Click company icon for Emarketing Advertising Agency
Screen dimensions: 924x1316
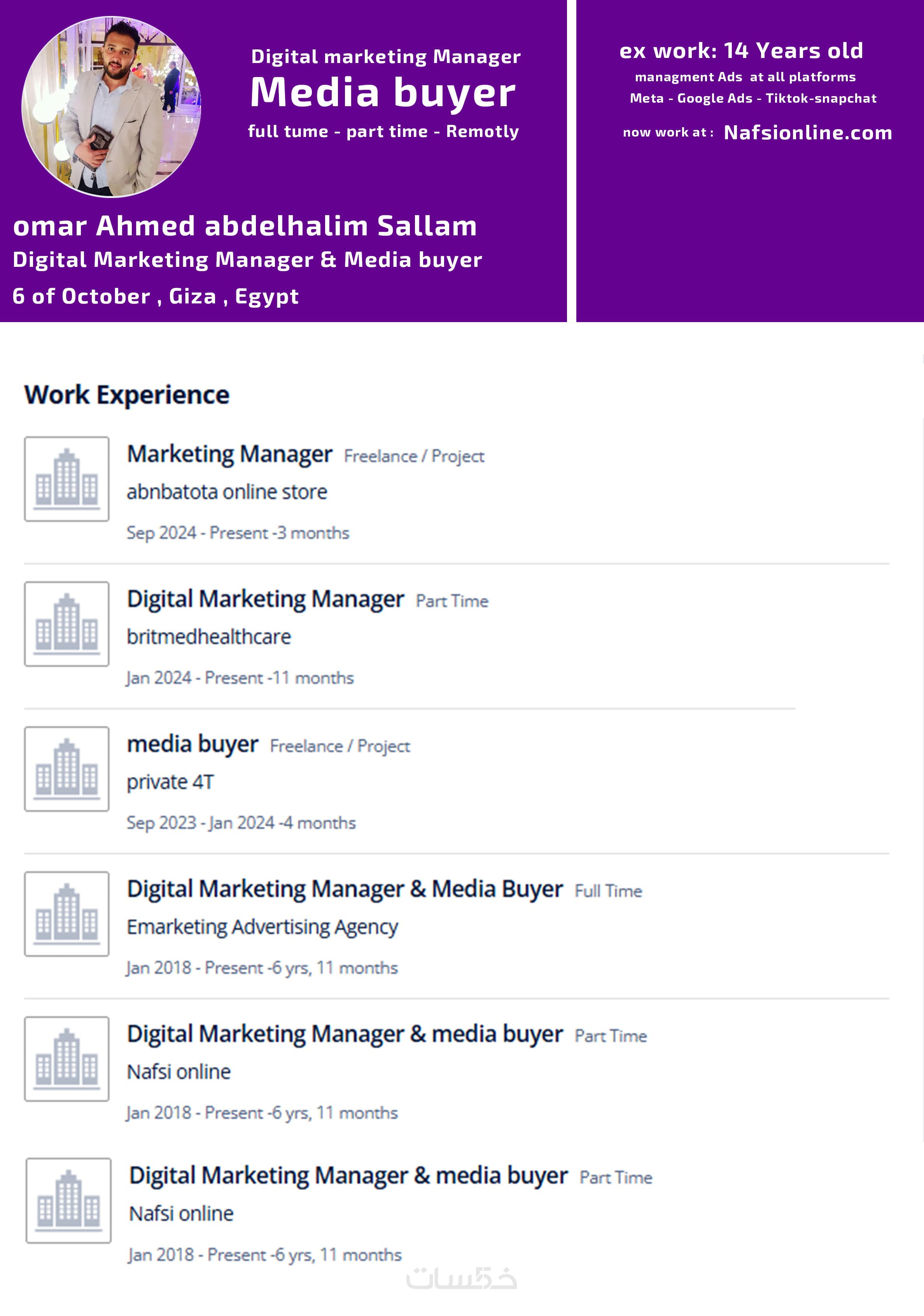tap(66, 914)
